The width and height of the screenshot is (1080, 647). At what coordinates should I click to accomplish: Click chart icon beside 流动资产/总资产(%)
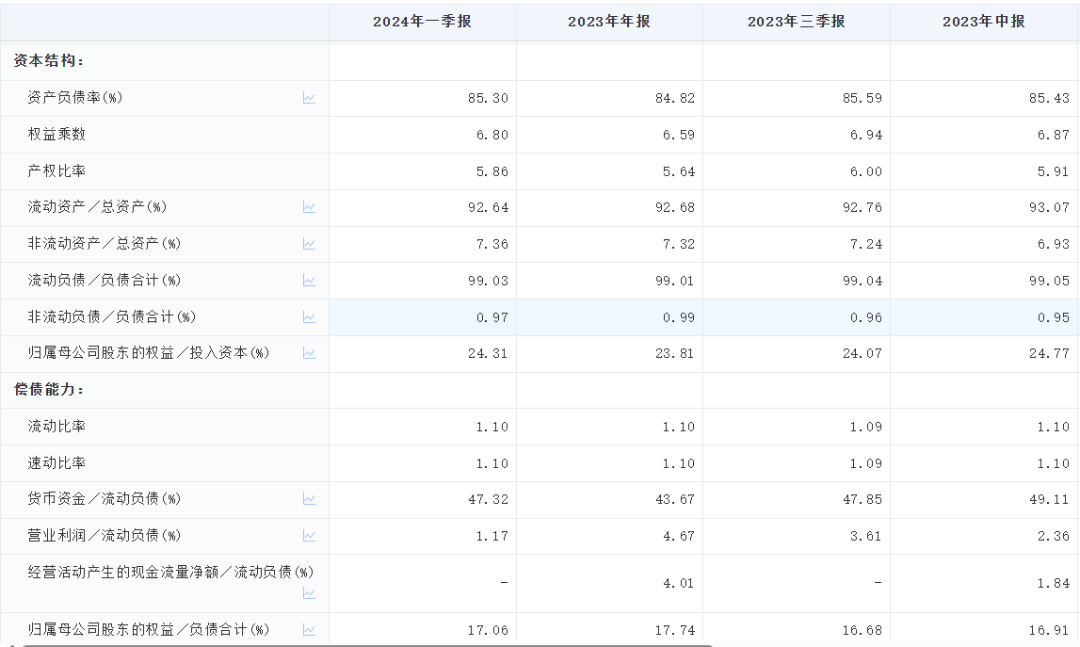(x=309, y=207)
